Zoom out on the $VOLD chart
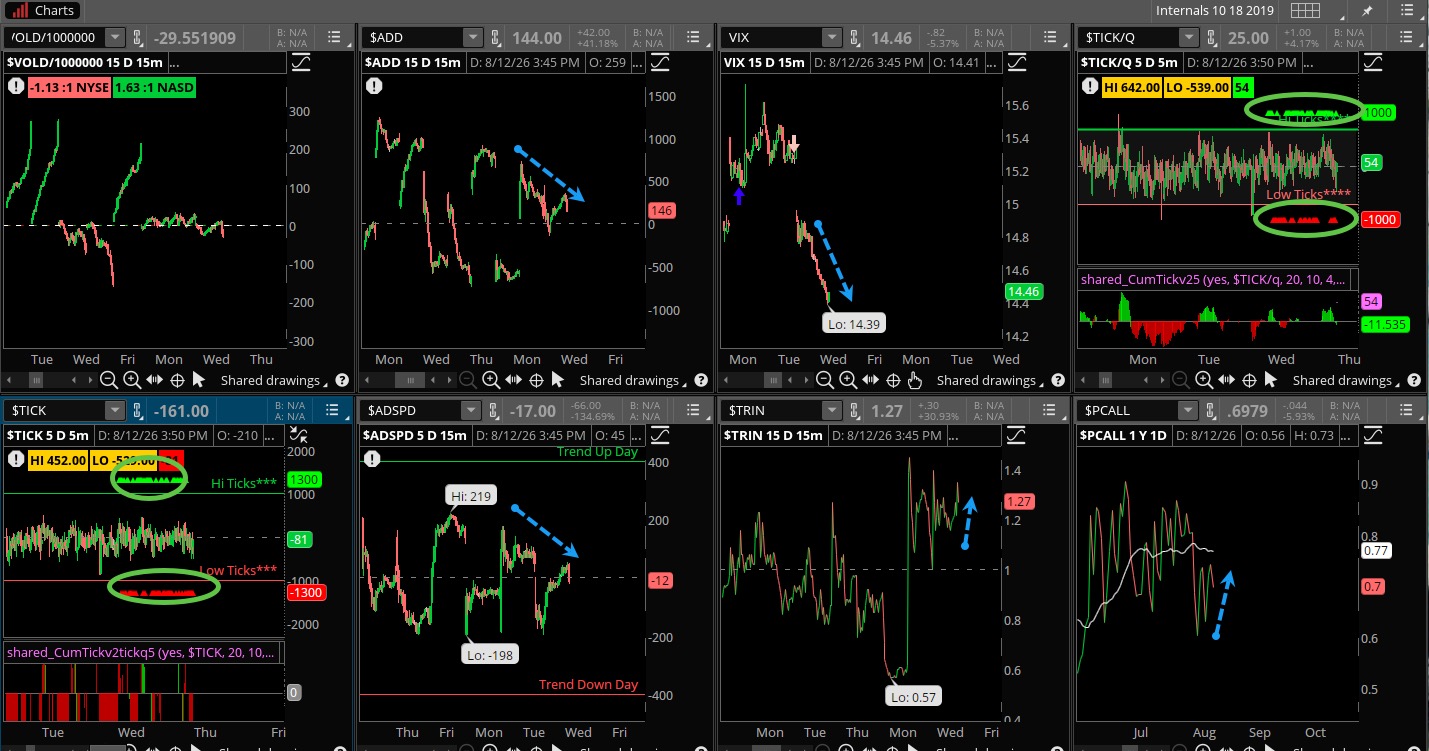 [111, 380]
